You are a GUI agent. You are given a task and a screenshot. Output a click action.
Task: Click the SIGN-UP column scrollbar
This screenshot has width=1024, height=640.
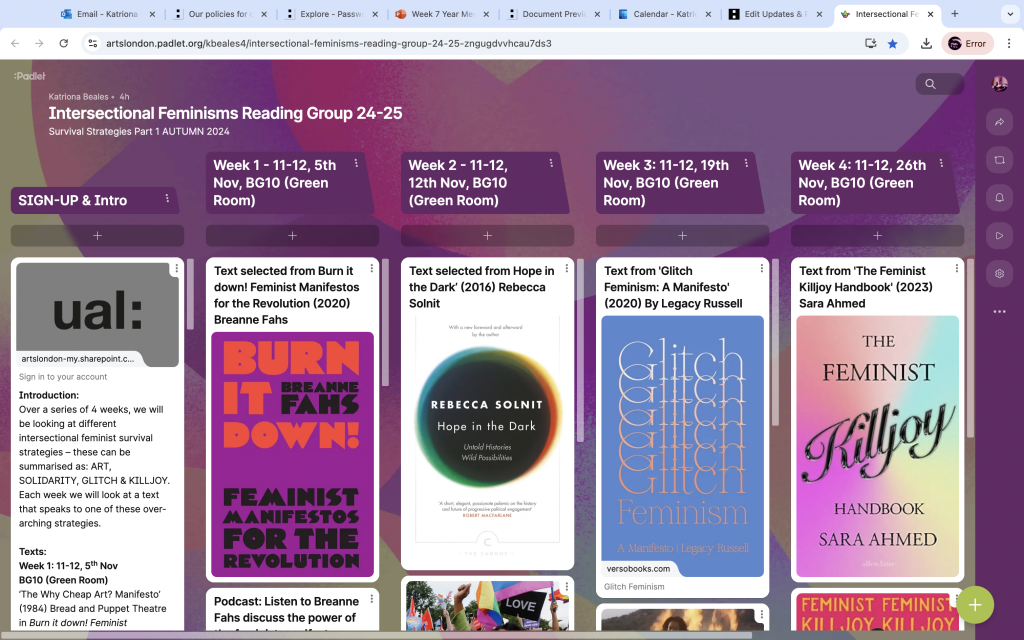tap(190, 294)
